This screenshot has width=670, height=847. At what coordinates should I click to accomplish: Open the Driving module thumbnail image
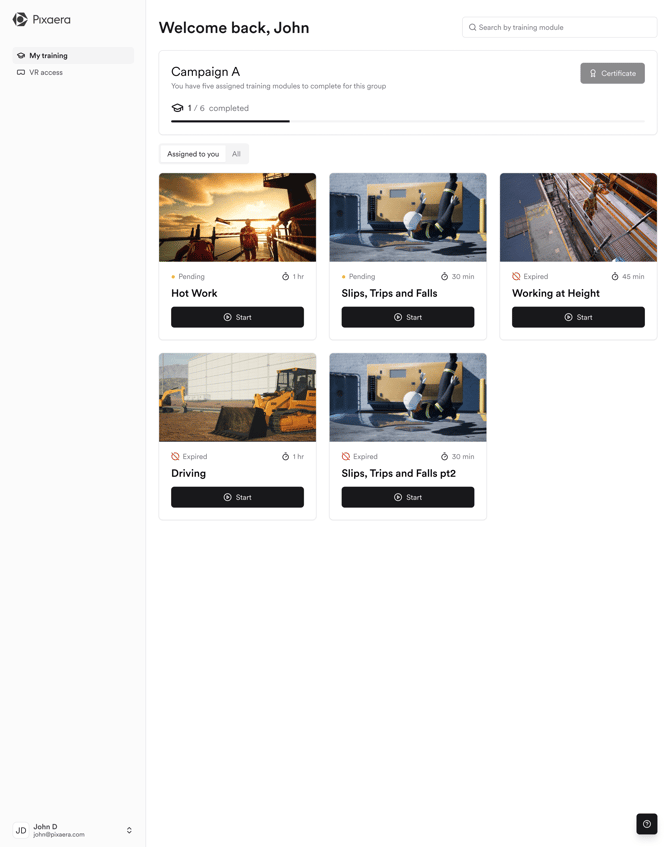pyautogui.click(x=237, y=397)
